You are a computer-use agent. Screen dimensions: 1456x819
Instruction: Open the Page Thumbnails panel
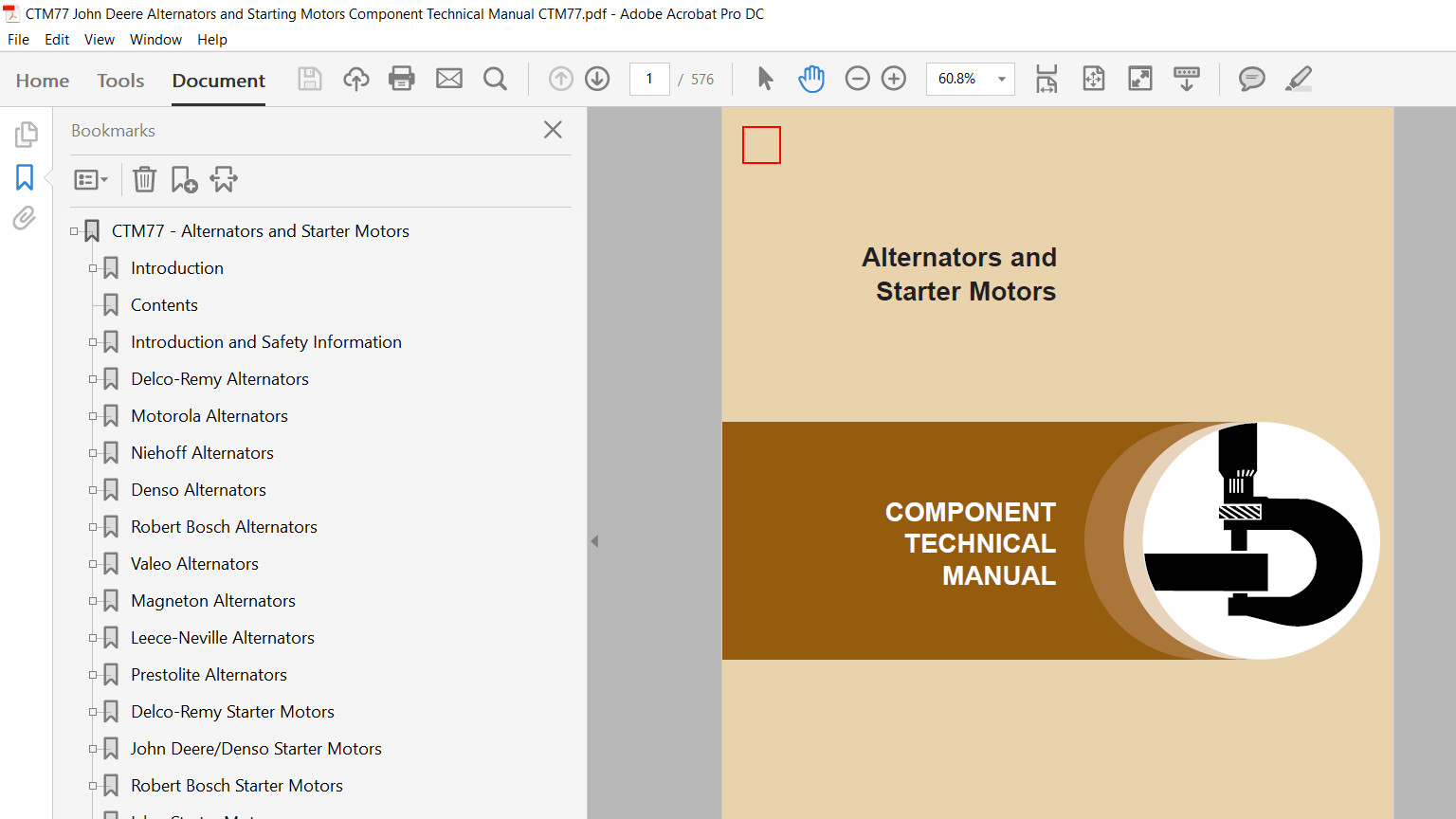(26, 135)
